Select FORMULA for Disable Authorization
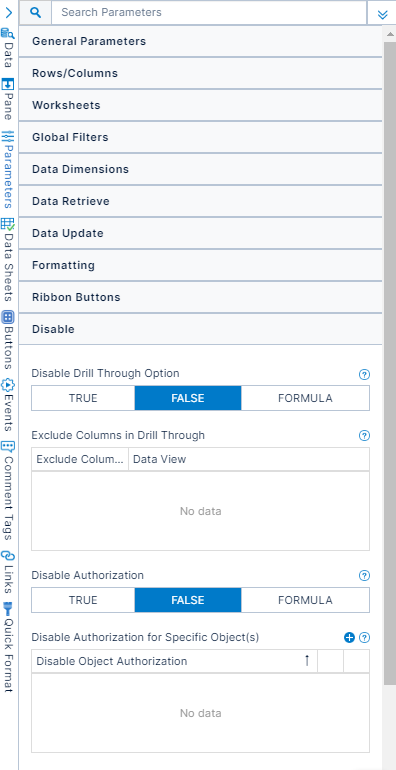This screenshot has width=396, height=770. 305,600
